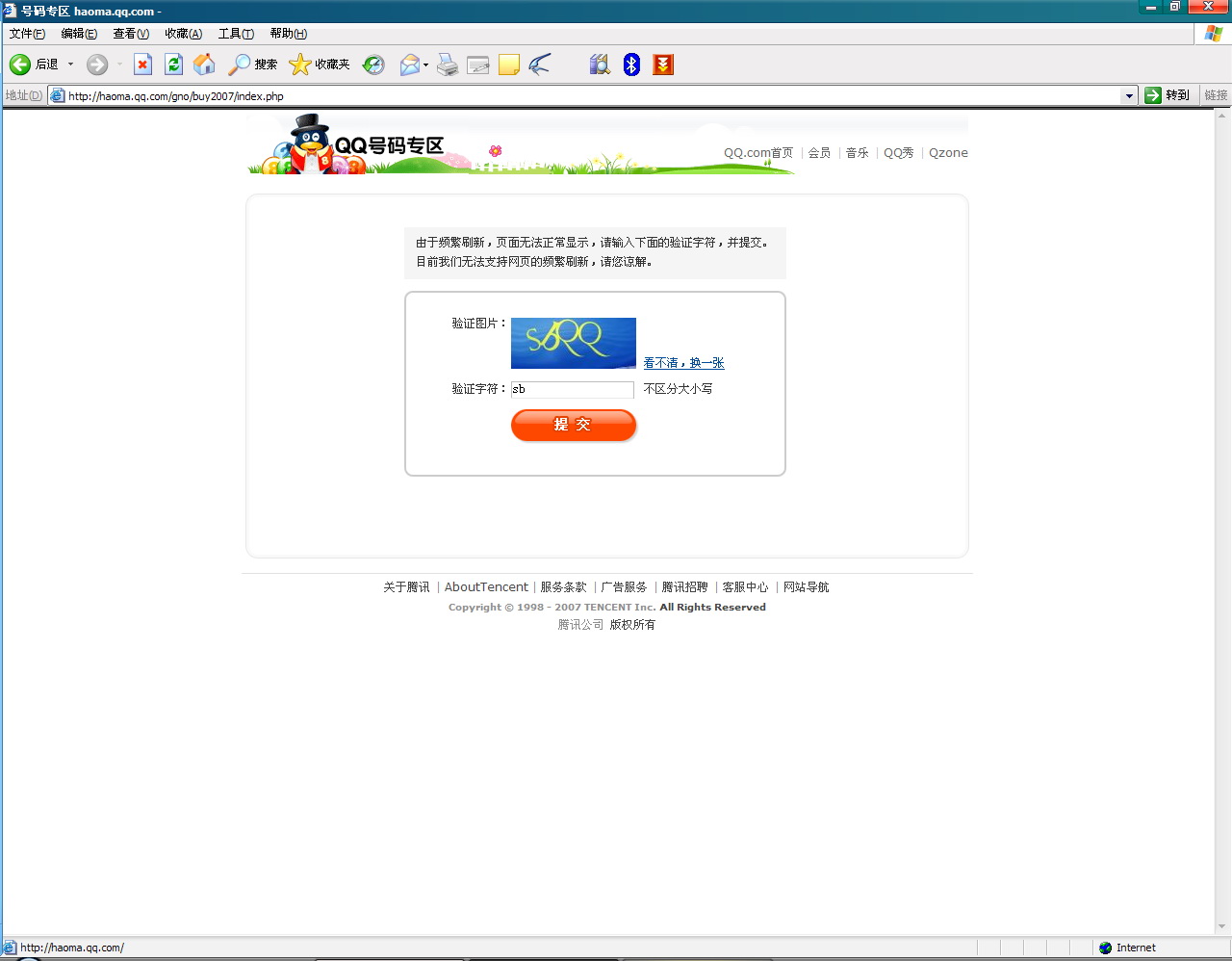Open the 客服中心 footer link
Screen dimensions: 1232x961
(x=745, y=587)
